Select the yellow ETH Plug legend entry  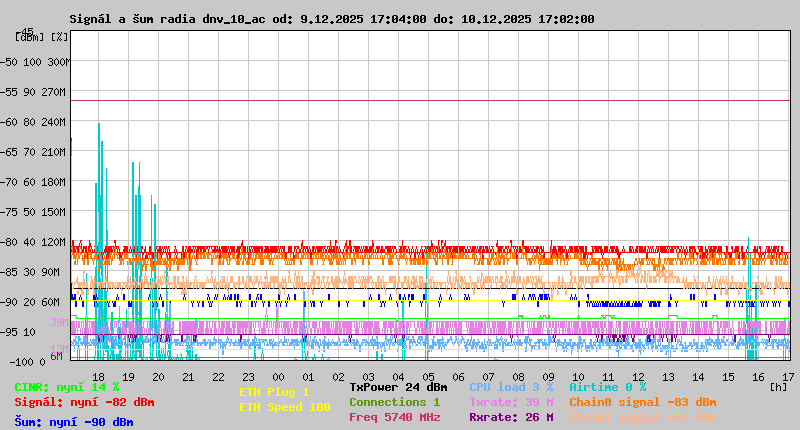tap(274, 392)
